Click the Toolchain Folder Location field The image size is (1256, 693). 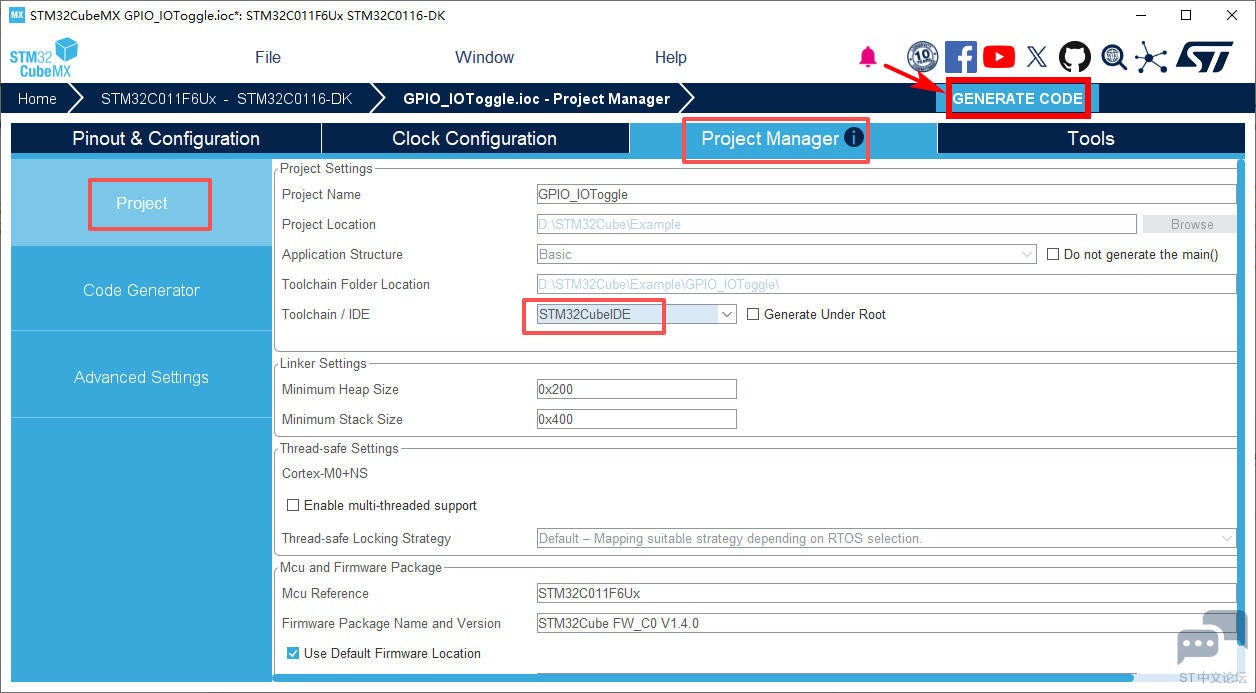(x=886, y=284)
